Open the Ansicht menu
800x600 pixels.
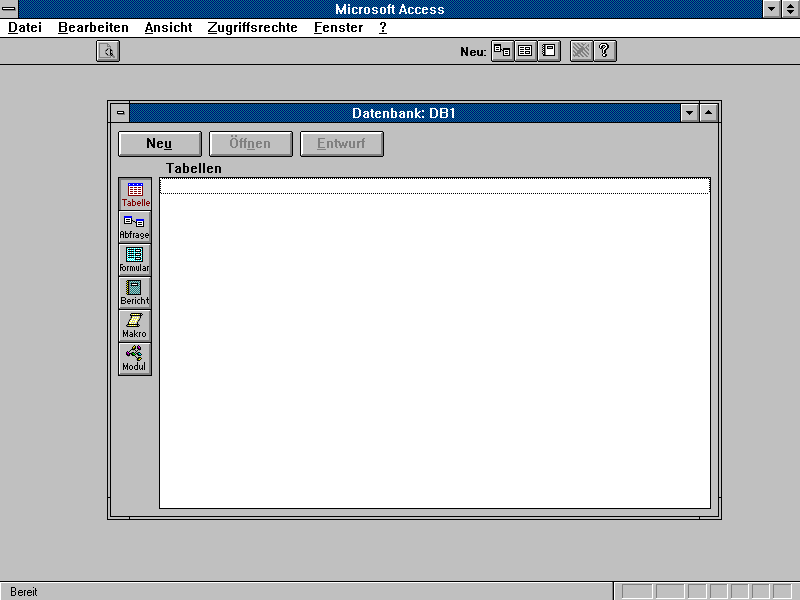click(x=168, y=28)
